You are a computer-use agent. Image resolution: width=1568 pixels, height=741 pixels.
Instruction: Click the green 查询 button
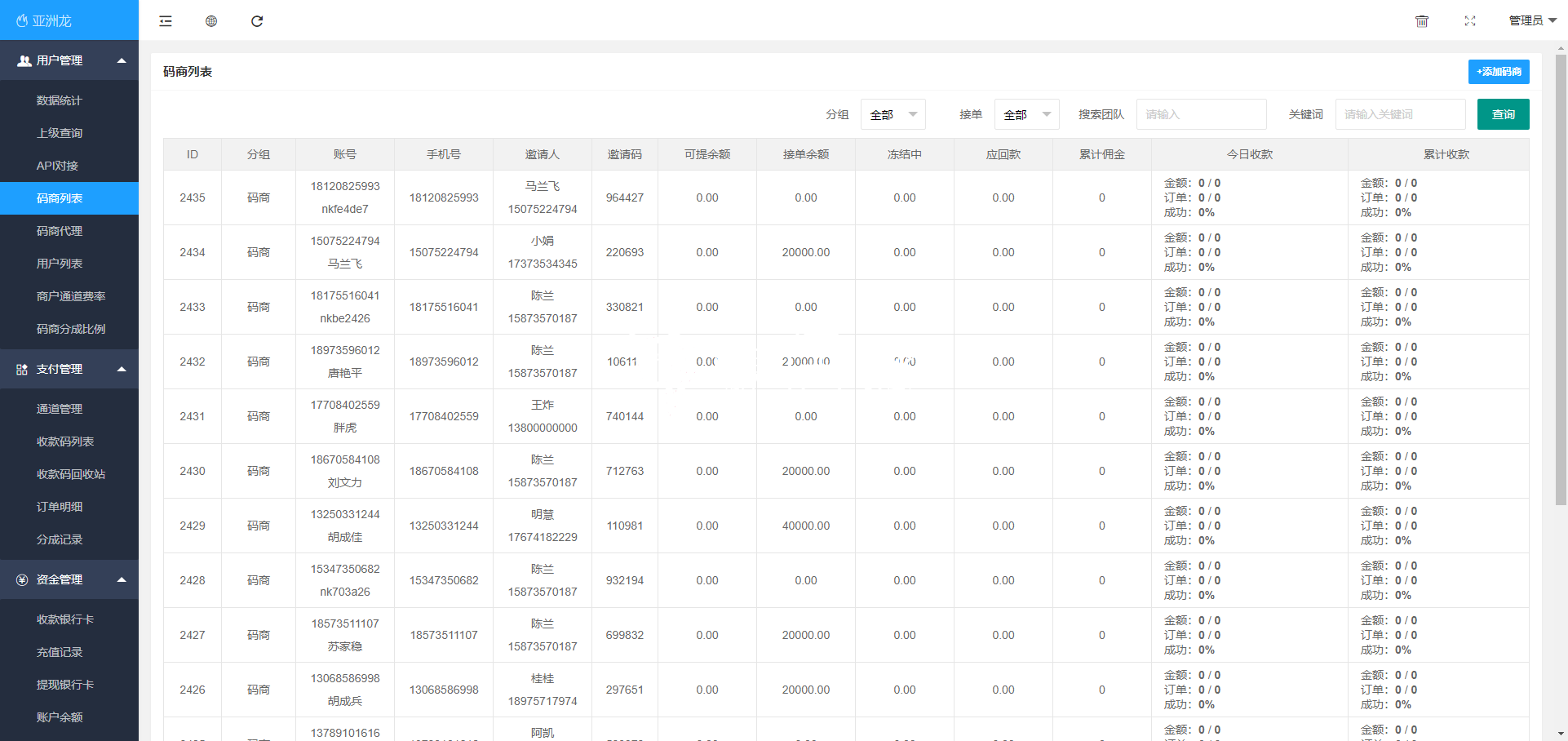point(1503,114)
